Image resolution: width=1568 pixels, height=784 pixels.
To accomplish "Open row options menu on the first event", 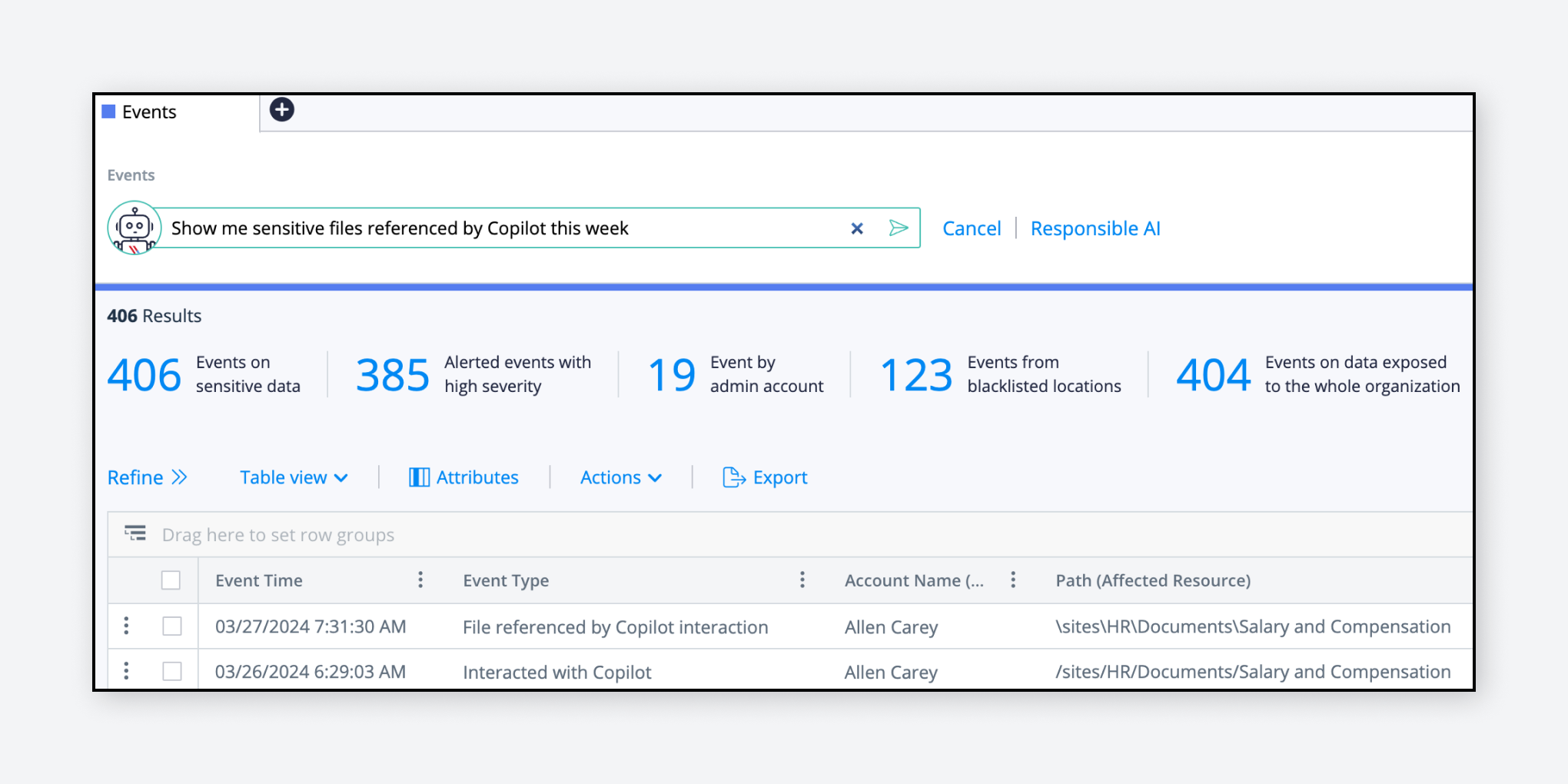I will 126,626.
